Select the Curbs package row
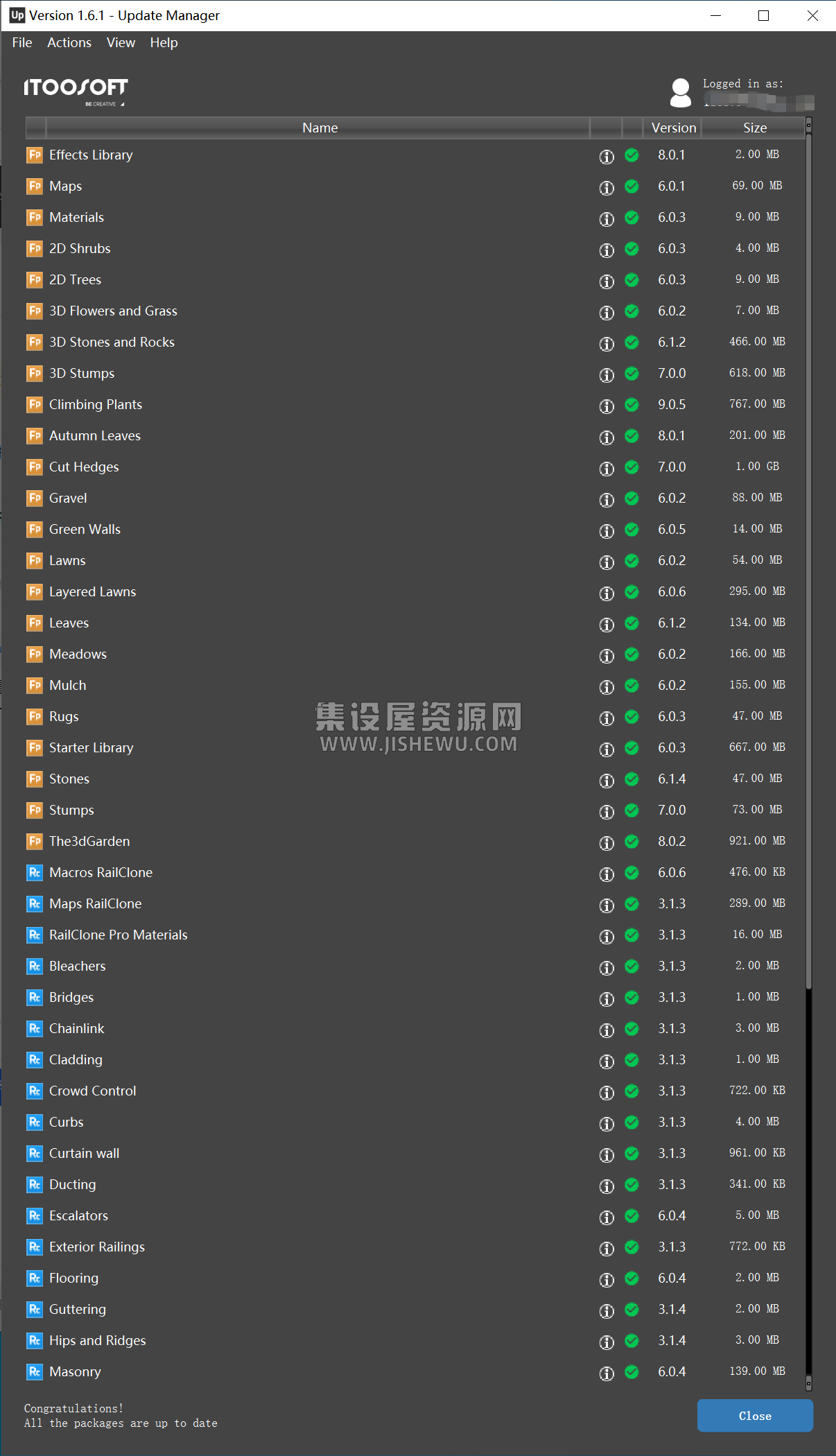Screen dimensions: 836x1456 (x=415, y=1122)
